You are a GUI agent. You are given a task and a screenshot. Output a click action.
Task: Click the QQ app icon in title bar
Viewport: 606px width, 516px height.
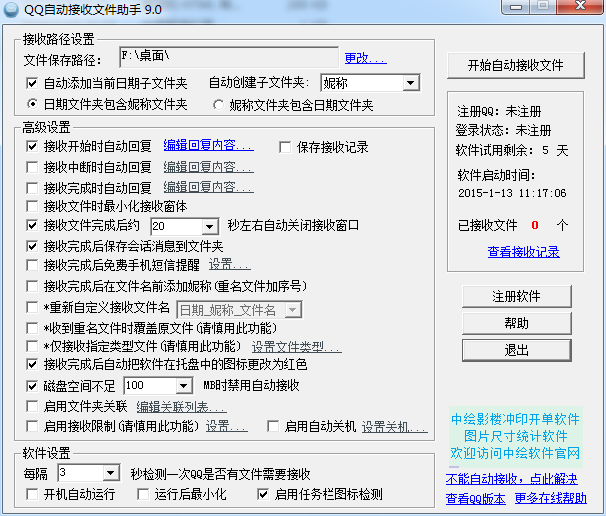11,10
